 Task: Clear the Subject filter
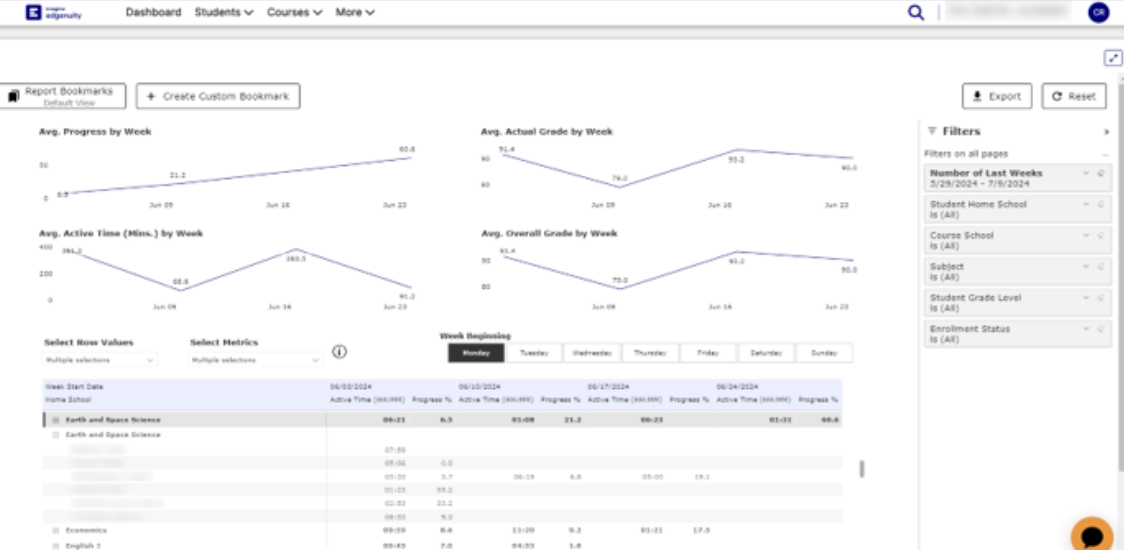tap(1101, 267)
